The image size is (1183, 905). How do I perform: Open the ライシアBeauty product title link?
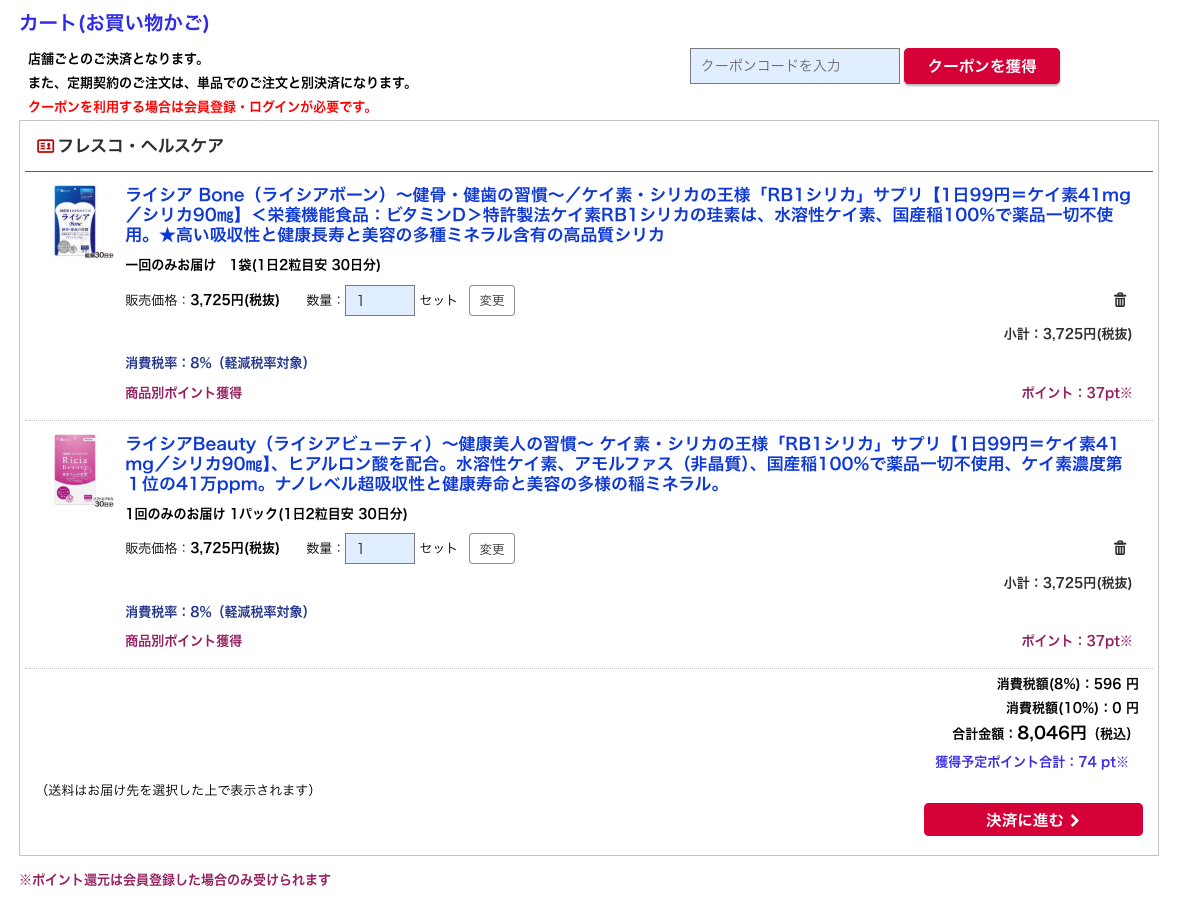point(624,464)
